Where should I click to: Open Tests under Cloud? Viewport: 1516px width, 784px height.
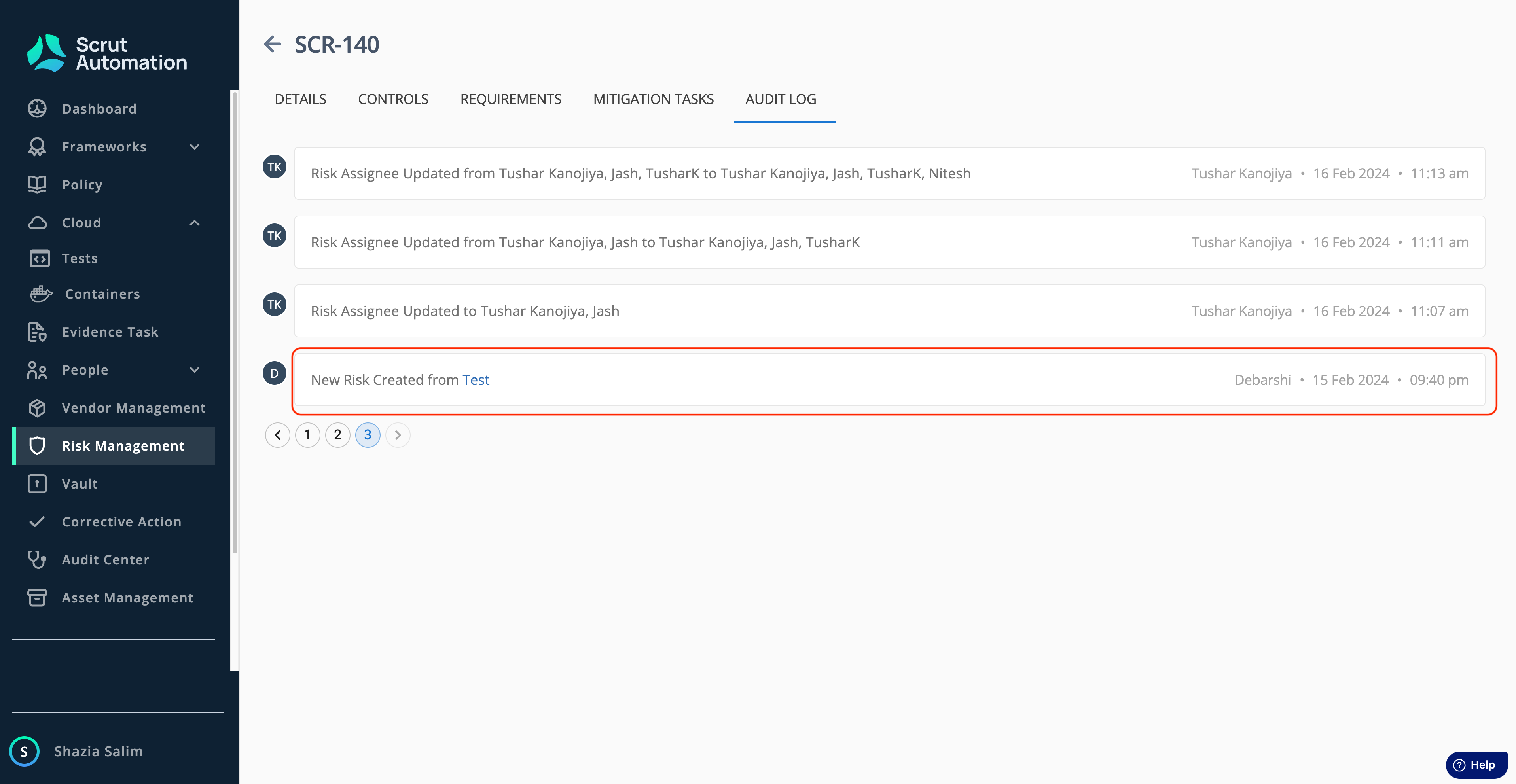click(x=113, y=258)
